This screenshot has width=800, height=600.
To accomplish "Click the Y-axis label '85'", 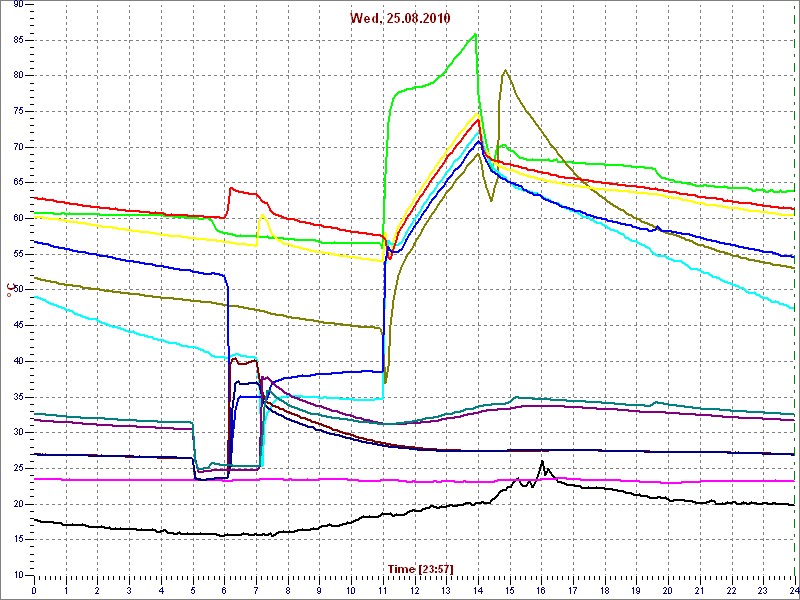I will [x=18, y=40].
